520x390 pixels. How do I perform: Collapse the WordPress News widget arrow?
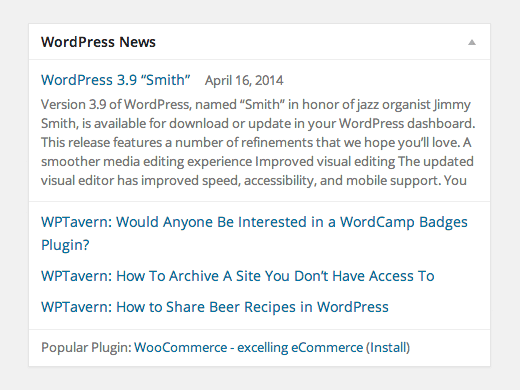point(472,42)
